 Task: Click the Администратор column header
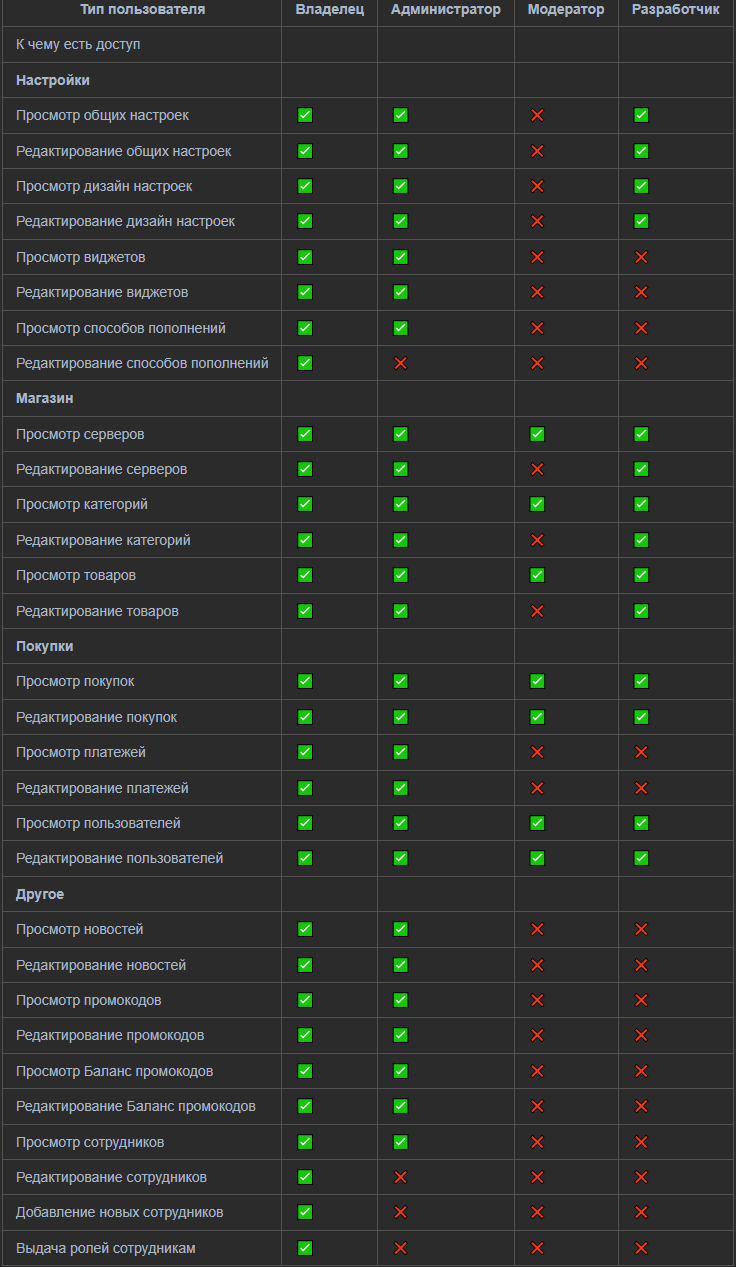click(x=446, y=10)
